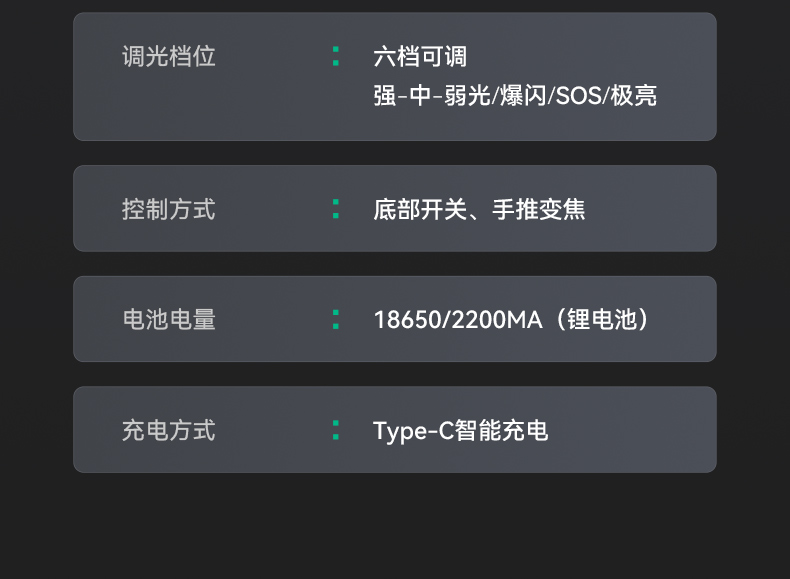
Task: Click the 极亮 mode text
Action: pyautogui.click(x=634, y=95)
